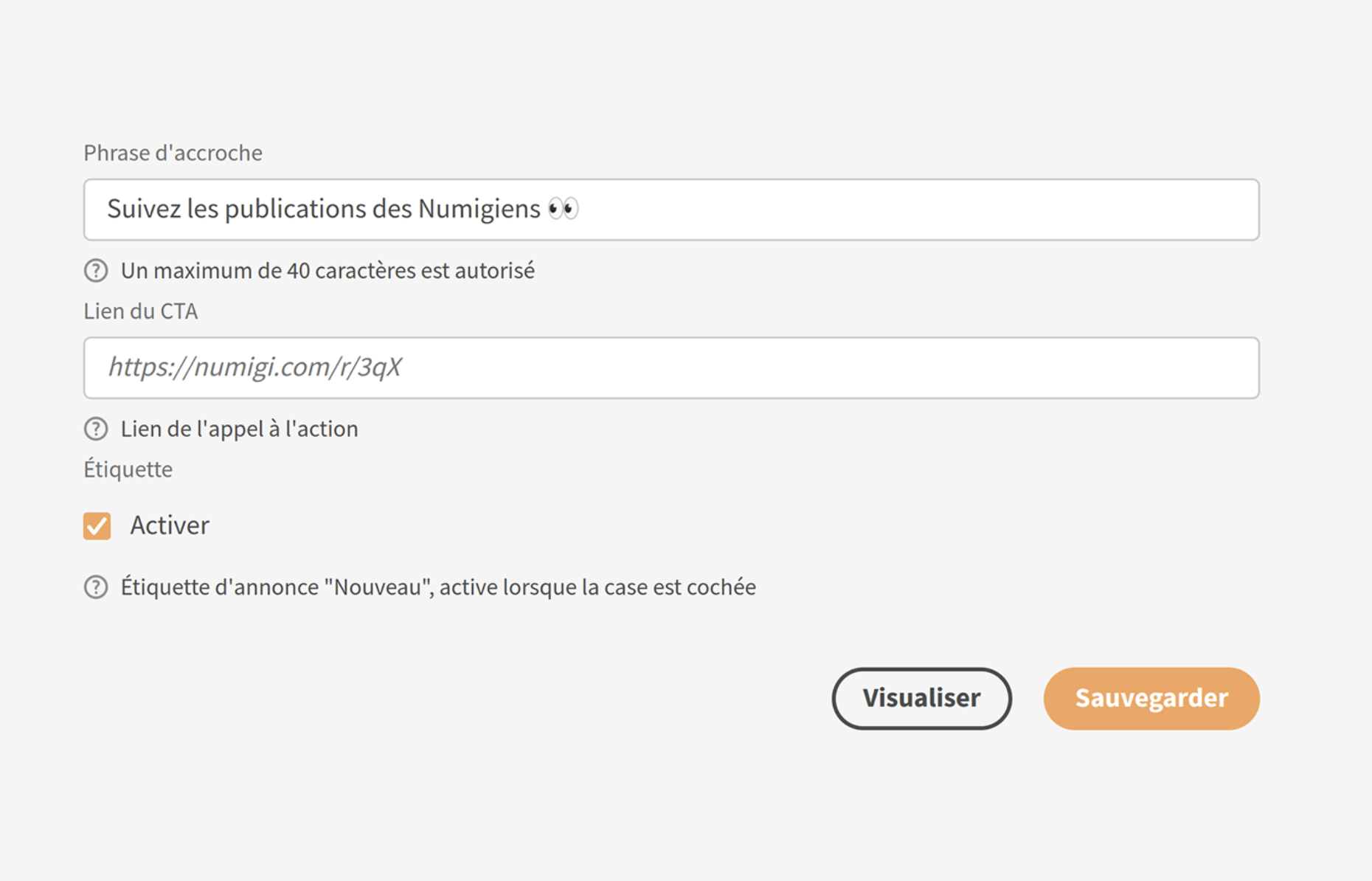Image resolution: width=1372 pixels, height=881 pixels.
Task: Click the orange Sauvegarder button
Action: click(1151, 698)
